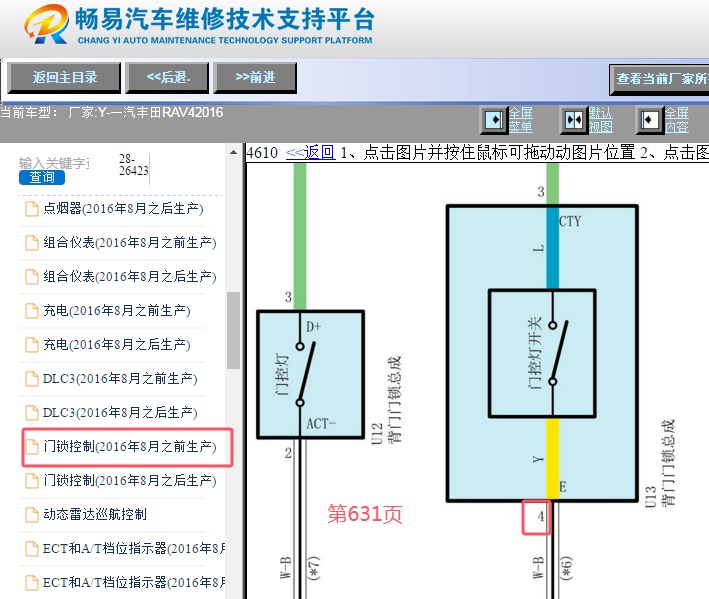The width and height of the screenshot is (709, 599).
Task: Open 动态雷达巡航控制 entry
Action: [95, 514]
